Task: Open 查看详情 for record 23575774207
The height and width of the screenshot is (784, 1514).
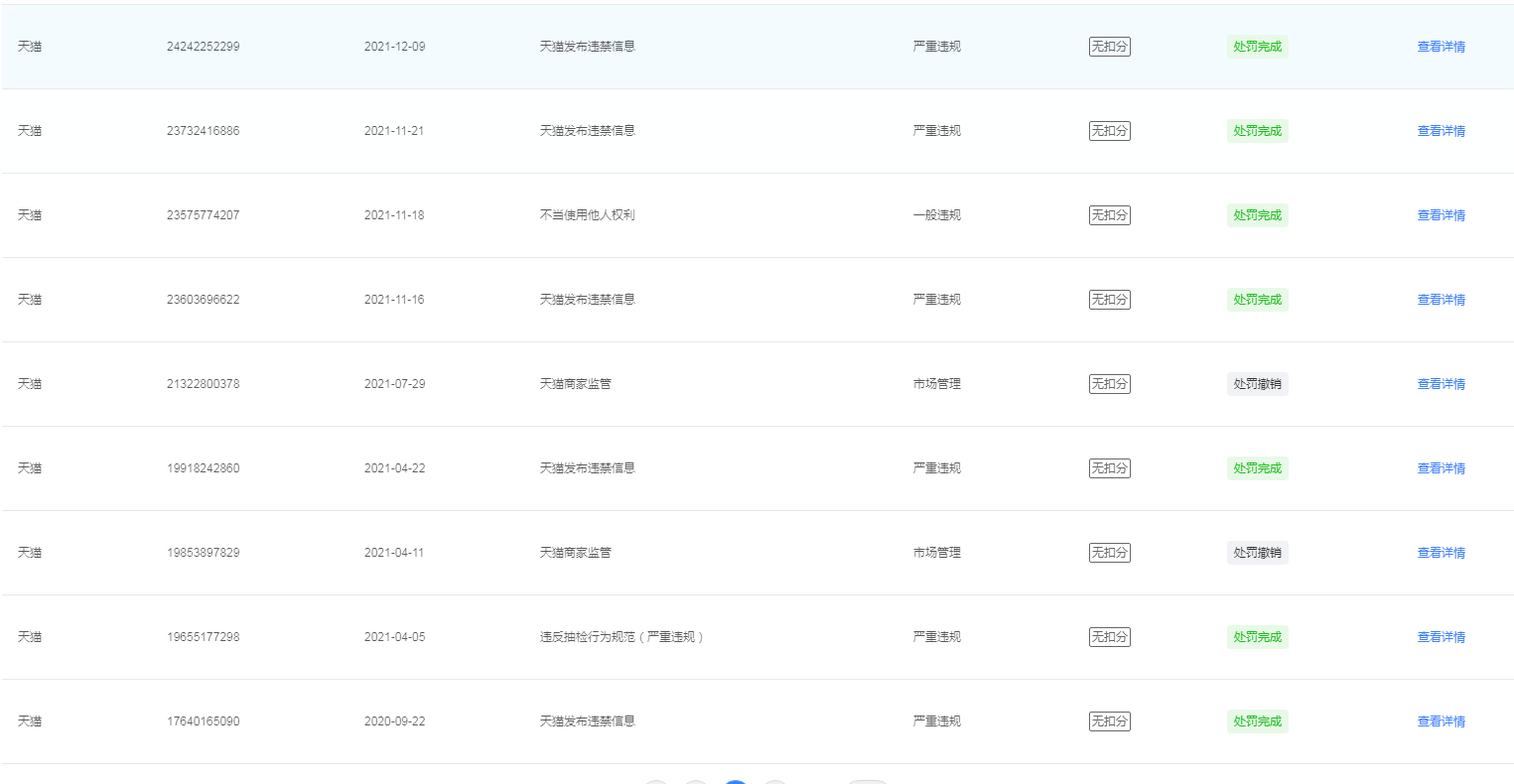Action: pos(1441,215)
